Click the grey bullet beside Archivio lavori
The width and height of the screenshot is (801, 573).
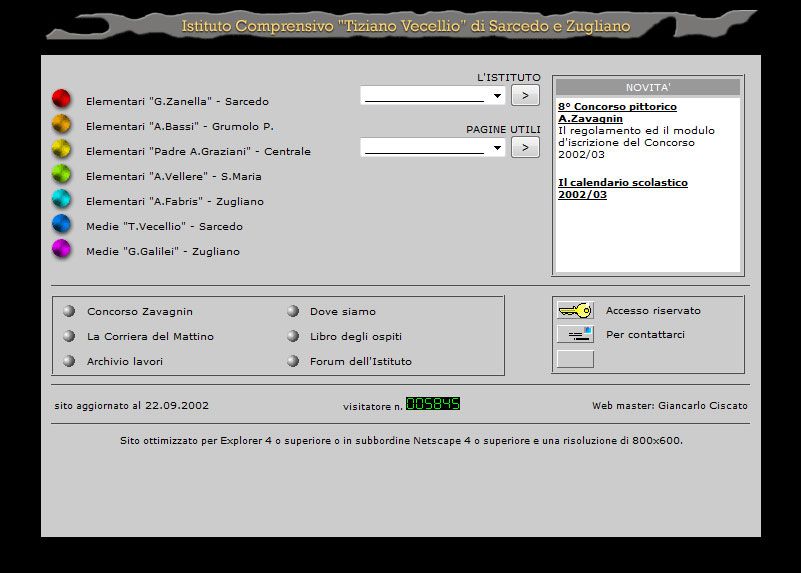pyautogui.click(x=69, y=361)
